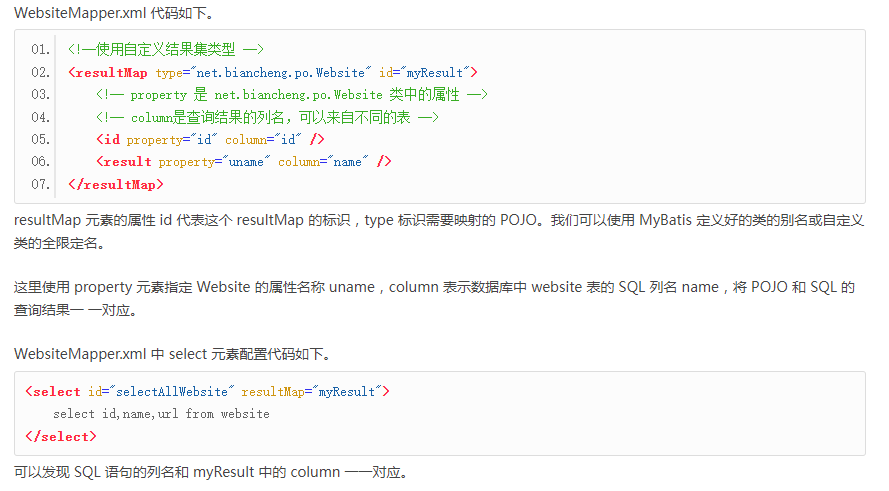Click the final sentence starting "可以发现 SQL 语句"

(210, 472)
